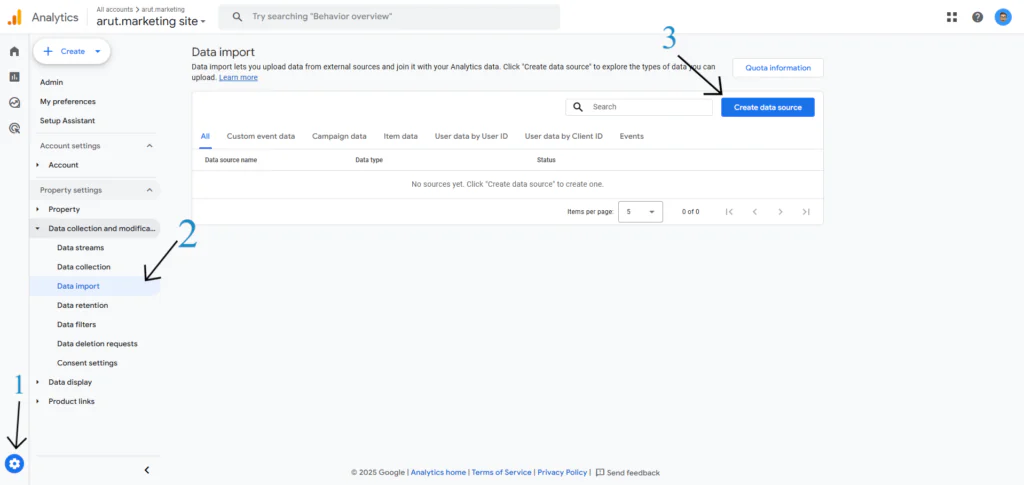Viewport: 1024px width, 485px height.
Task: Switch to Custom event data tab
Action: click(x=260, y=136)
